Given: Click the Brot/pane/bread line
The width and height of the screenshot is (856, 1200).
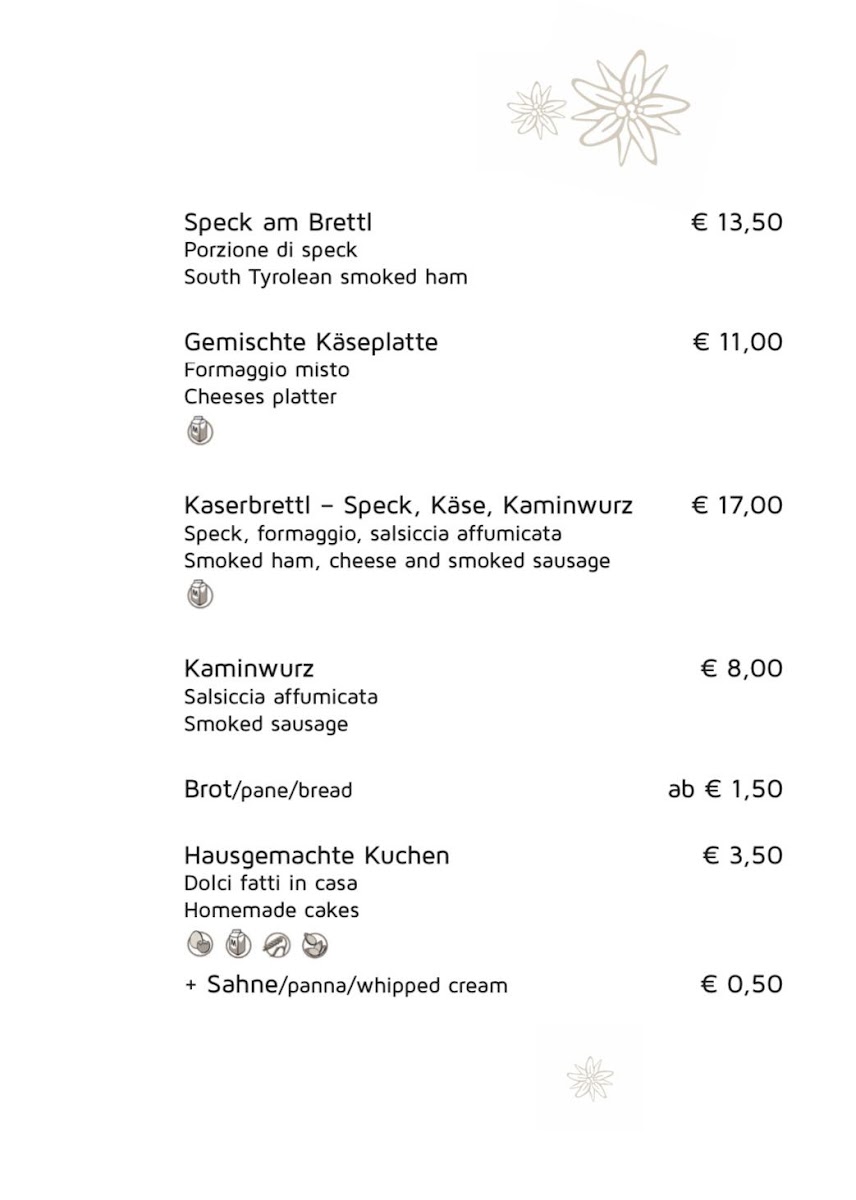Looking at the screenshot, I should coord(268,789).
